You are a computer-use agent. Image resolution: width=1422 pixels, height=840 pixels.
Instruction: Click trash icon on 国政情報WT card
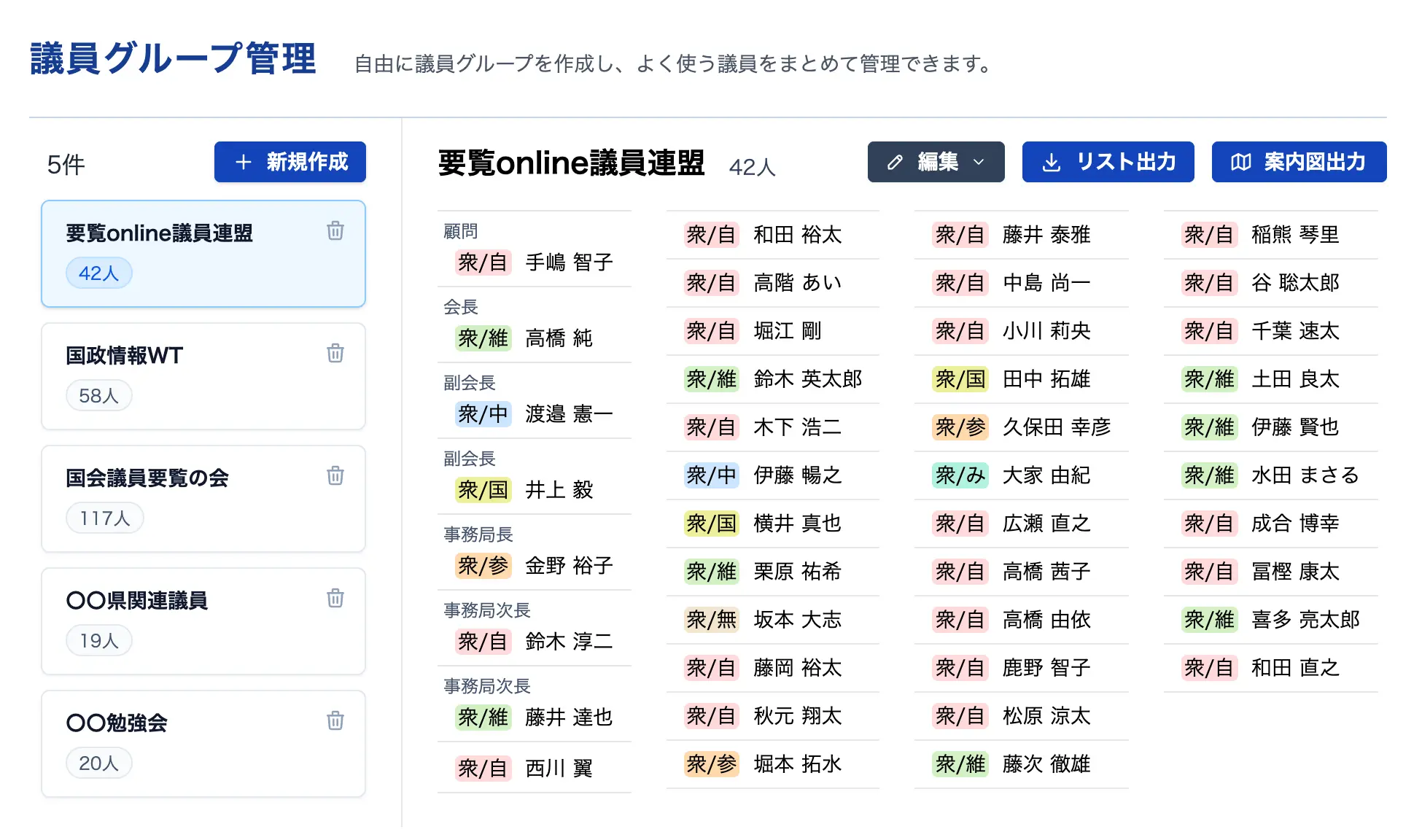click(335, 353)
